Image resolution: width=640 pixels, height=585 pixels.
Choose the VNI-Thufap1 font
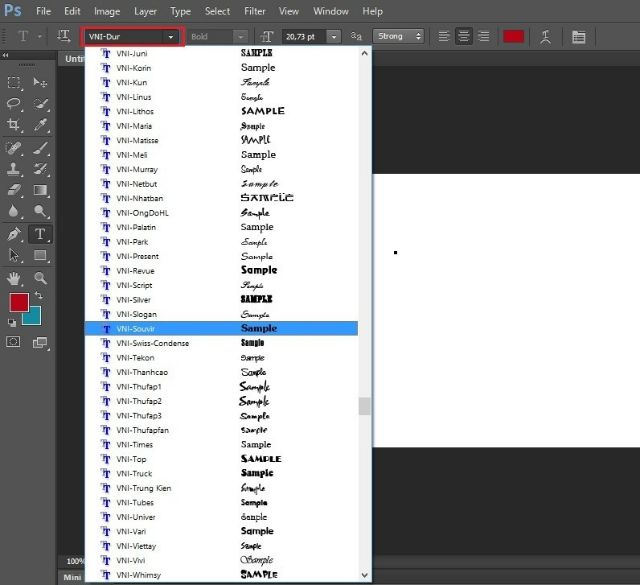coord(221,387)
